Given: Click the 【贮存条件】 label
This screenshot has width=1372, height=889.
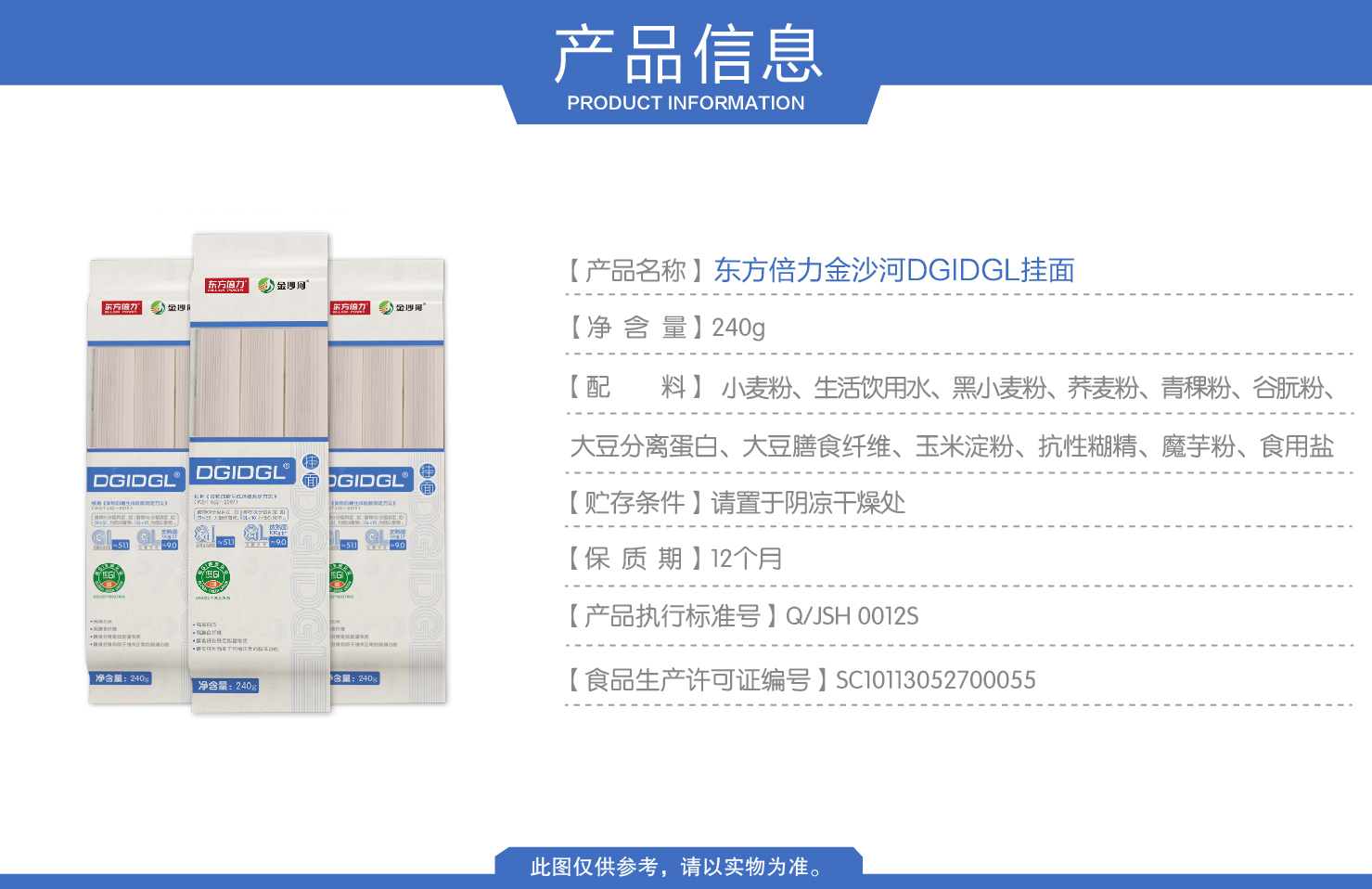Looking at the screenshot, I should tap(636, 503).
